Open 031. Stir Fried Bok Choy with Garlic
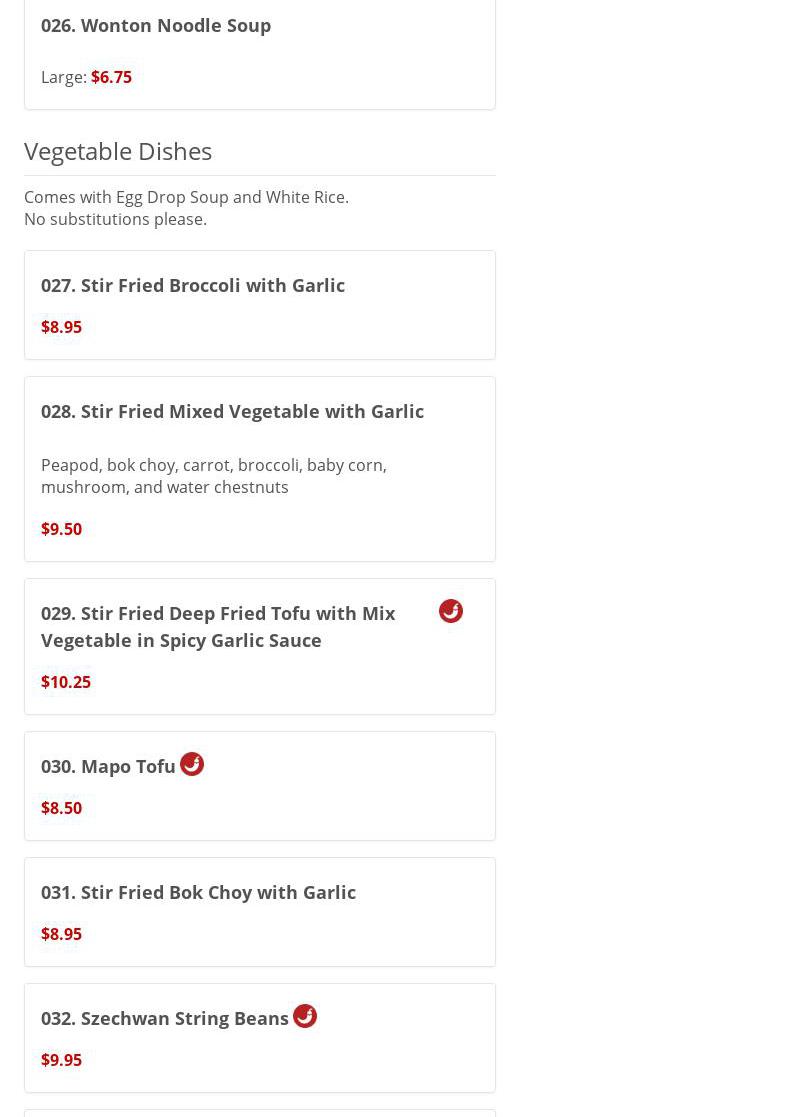785x1117 pixels. (198, 892)
